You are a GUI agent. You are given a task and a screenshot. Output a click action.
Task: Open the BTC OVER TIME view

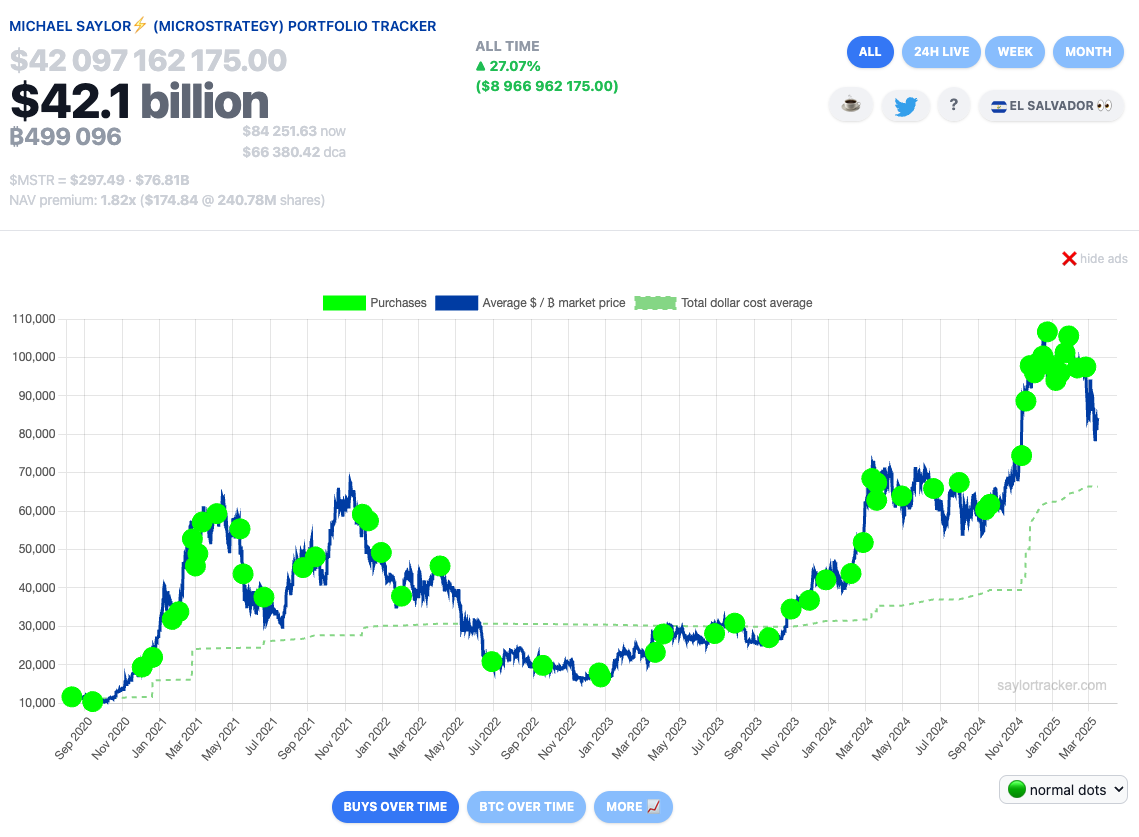tap(526, 807)
